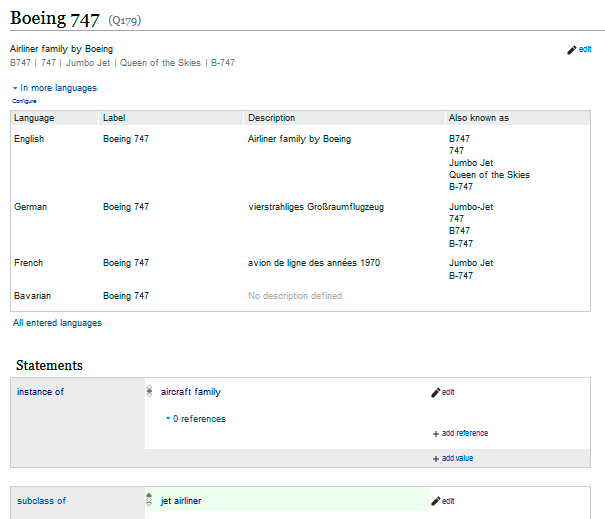Click the vierstrahliges Großraumflugzeug description
The width and height of the screenshot is (605, 519).
pyautogui.click(x=316, y=207)
